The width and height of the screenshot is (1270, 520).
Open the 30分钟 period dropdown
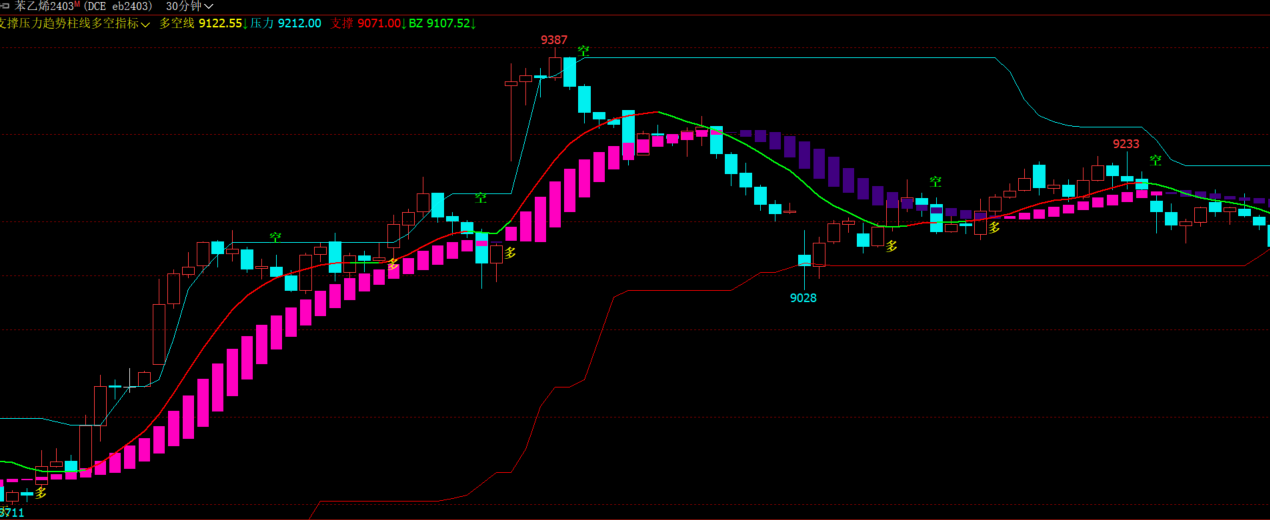point(189,6)
